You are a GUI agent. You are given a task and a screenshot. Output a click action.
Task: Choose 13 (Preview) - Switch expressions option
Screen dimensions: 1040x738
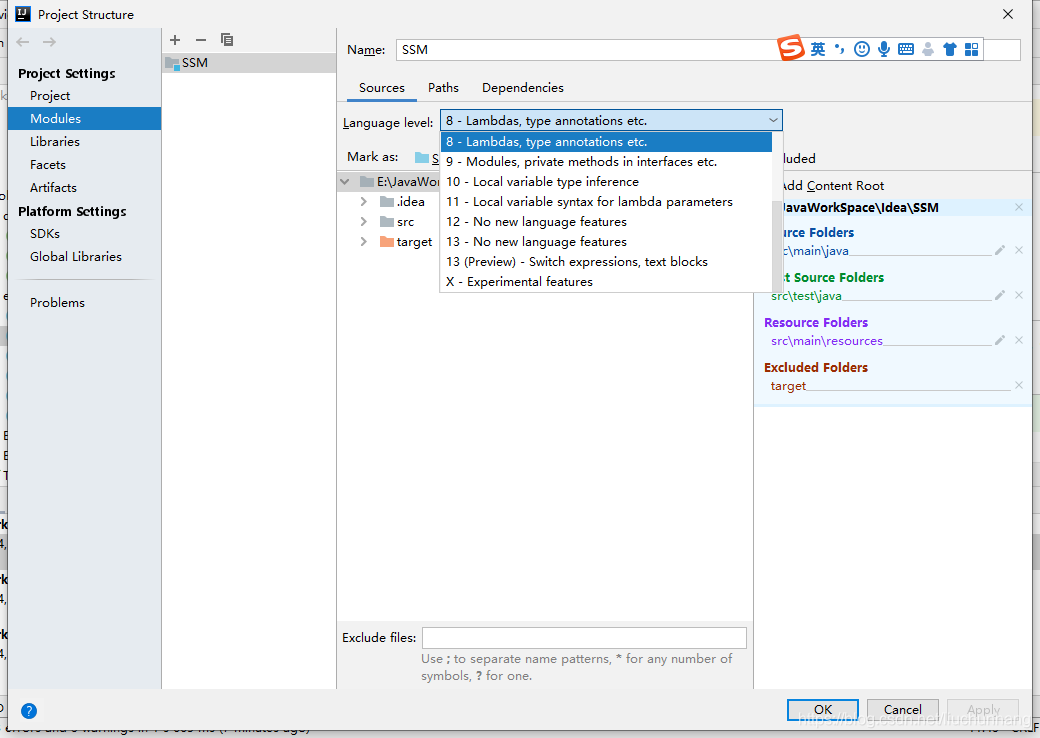click(606, 262)
